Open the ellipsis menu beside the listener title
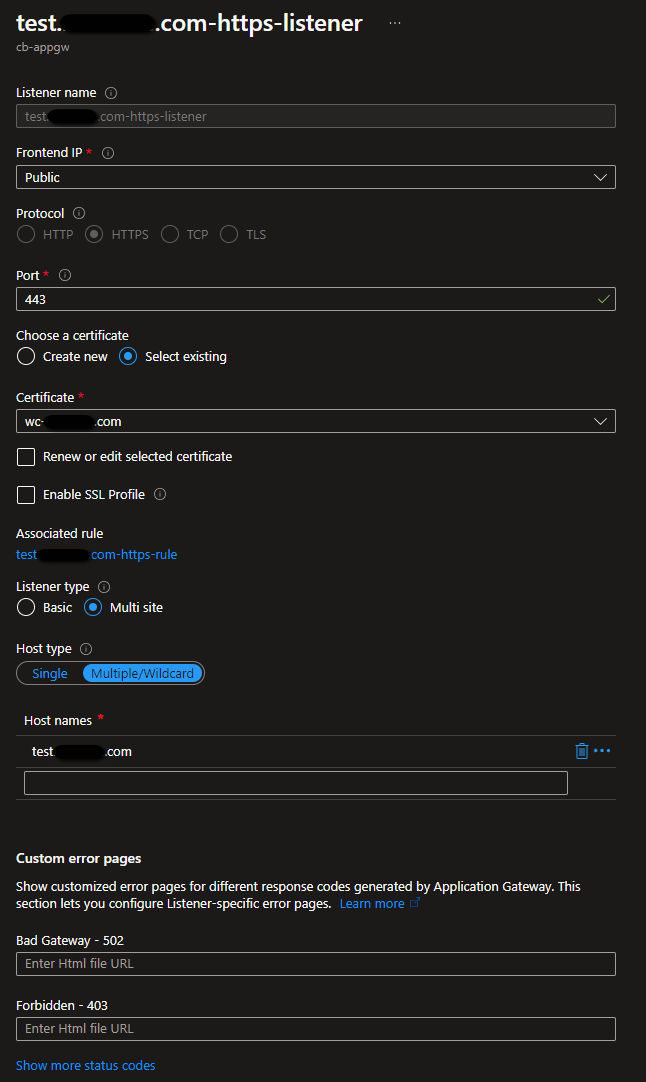 pyautogui.click(x=395, y=23)
